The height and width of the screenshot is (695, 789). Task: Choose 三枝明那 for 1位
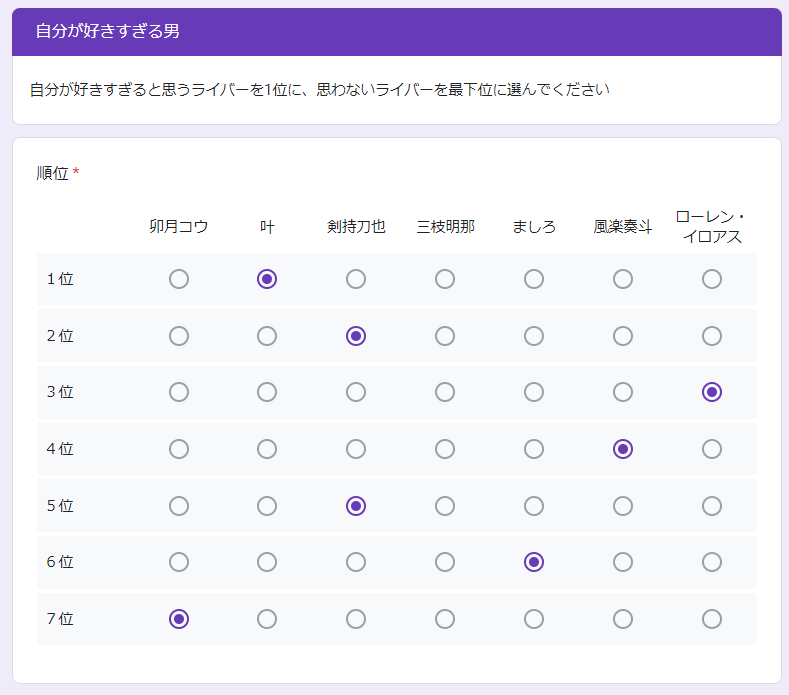click(x=445, y=279)
